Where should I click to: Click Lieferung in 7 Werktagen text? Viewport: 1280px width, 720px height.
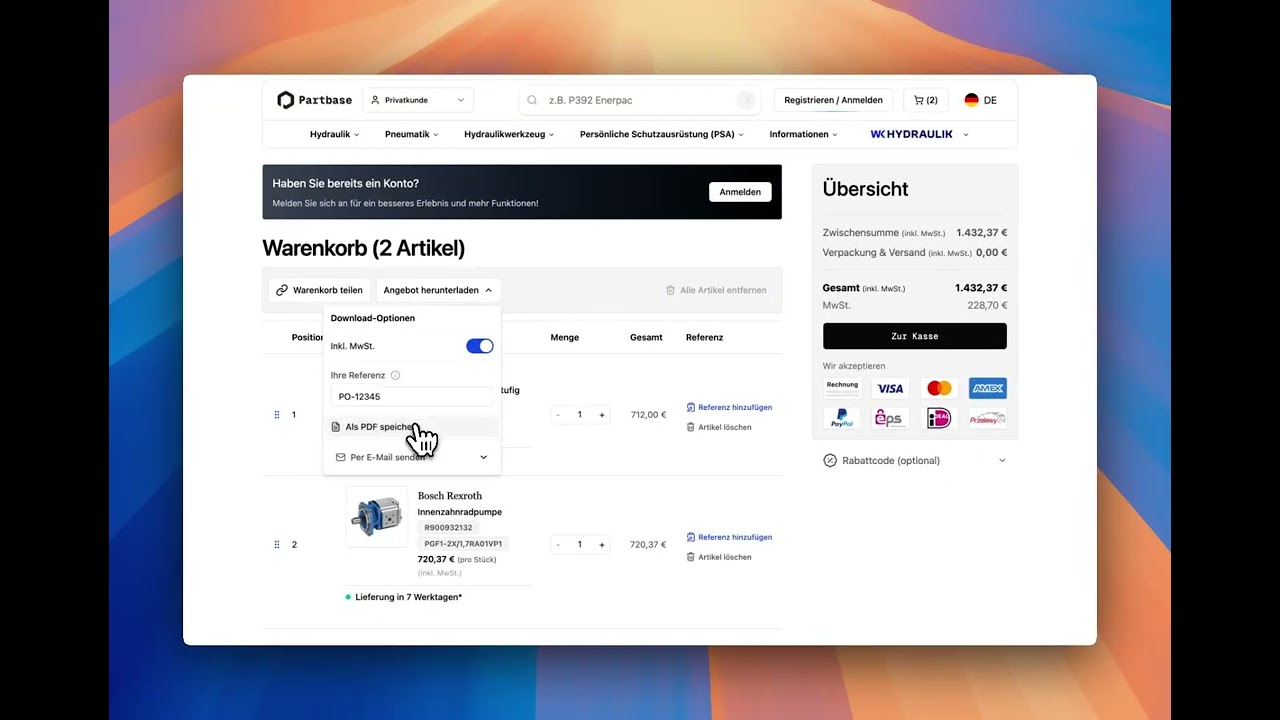coord(408,597)
